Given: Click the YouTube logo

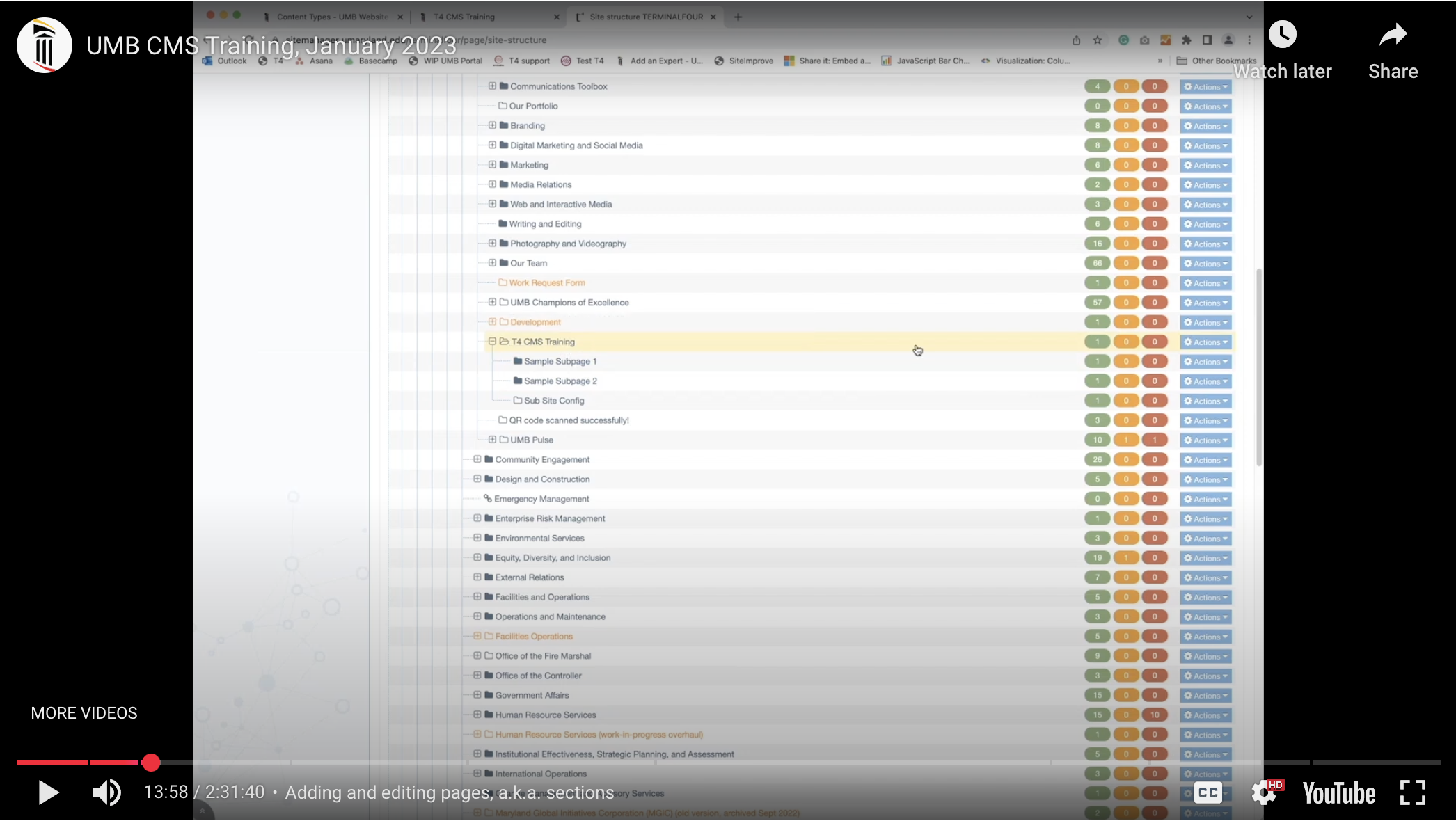Looking at the screenshot, I should [x=1338, y=793].
